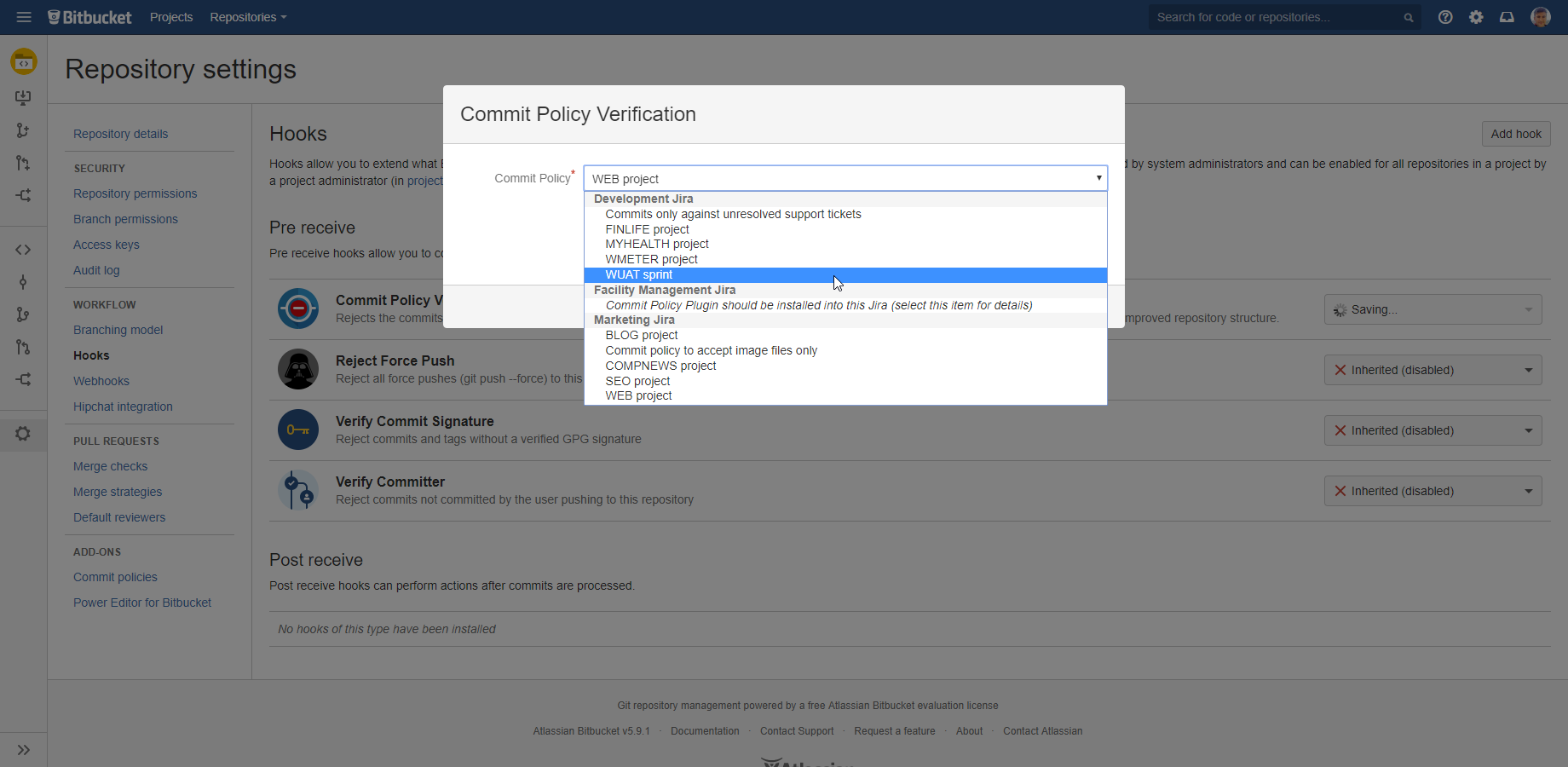The height and width of the screenshot is (767, 1568).
Task: Open the Merge checks page
Action: (x=110, y=466)
